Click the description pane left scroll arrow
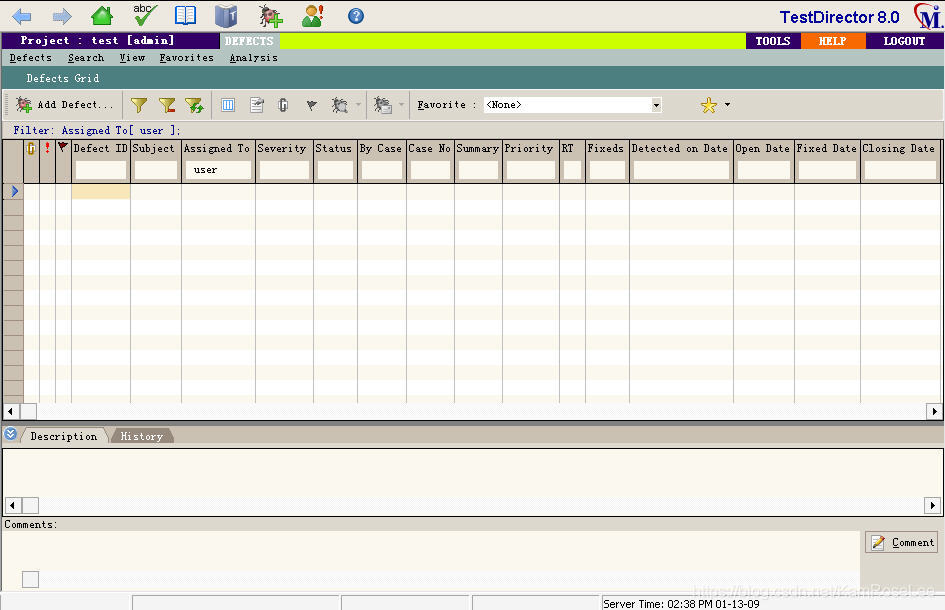 (13, 505)
